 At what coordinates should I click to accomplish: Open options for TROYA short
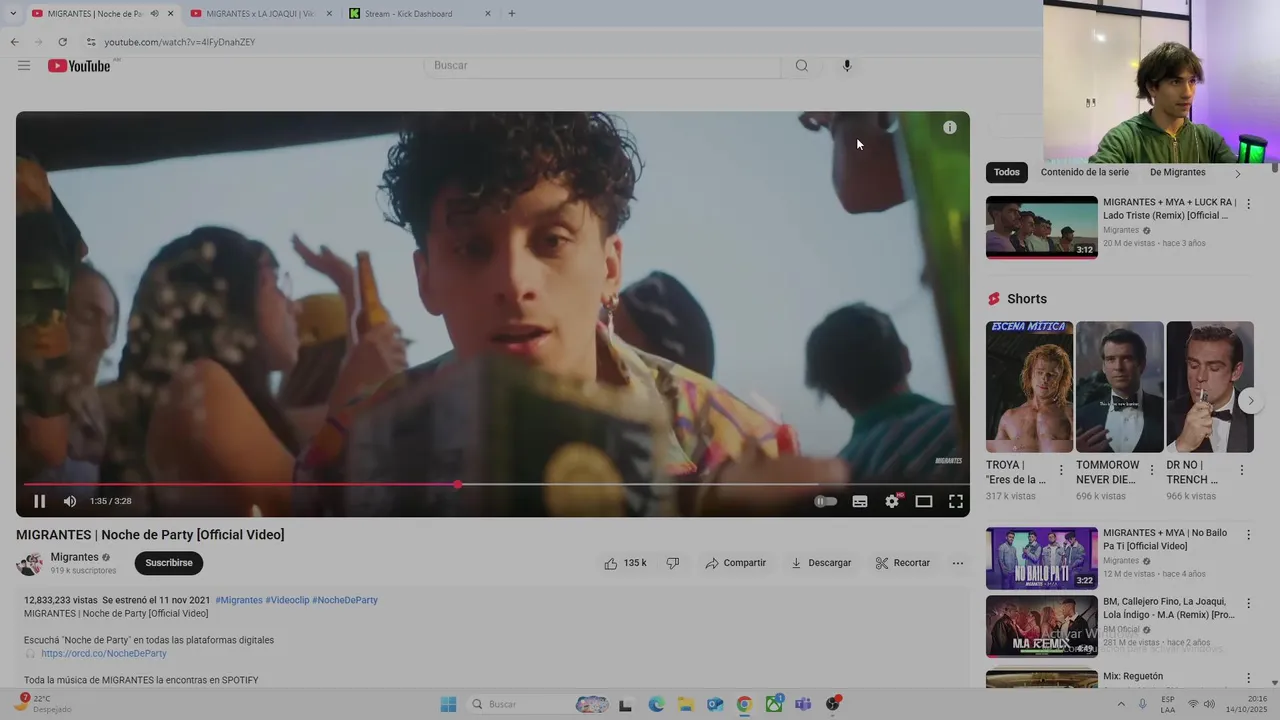[x=1061, y=470]
